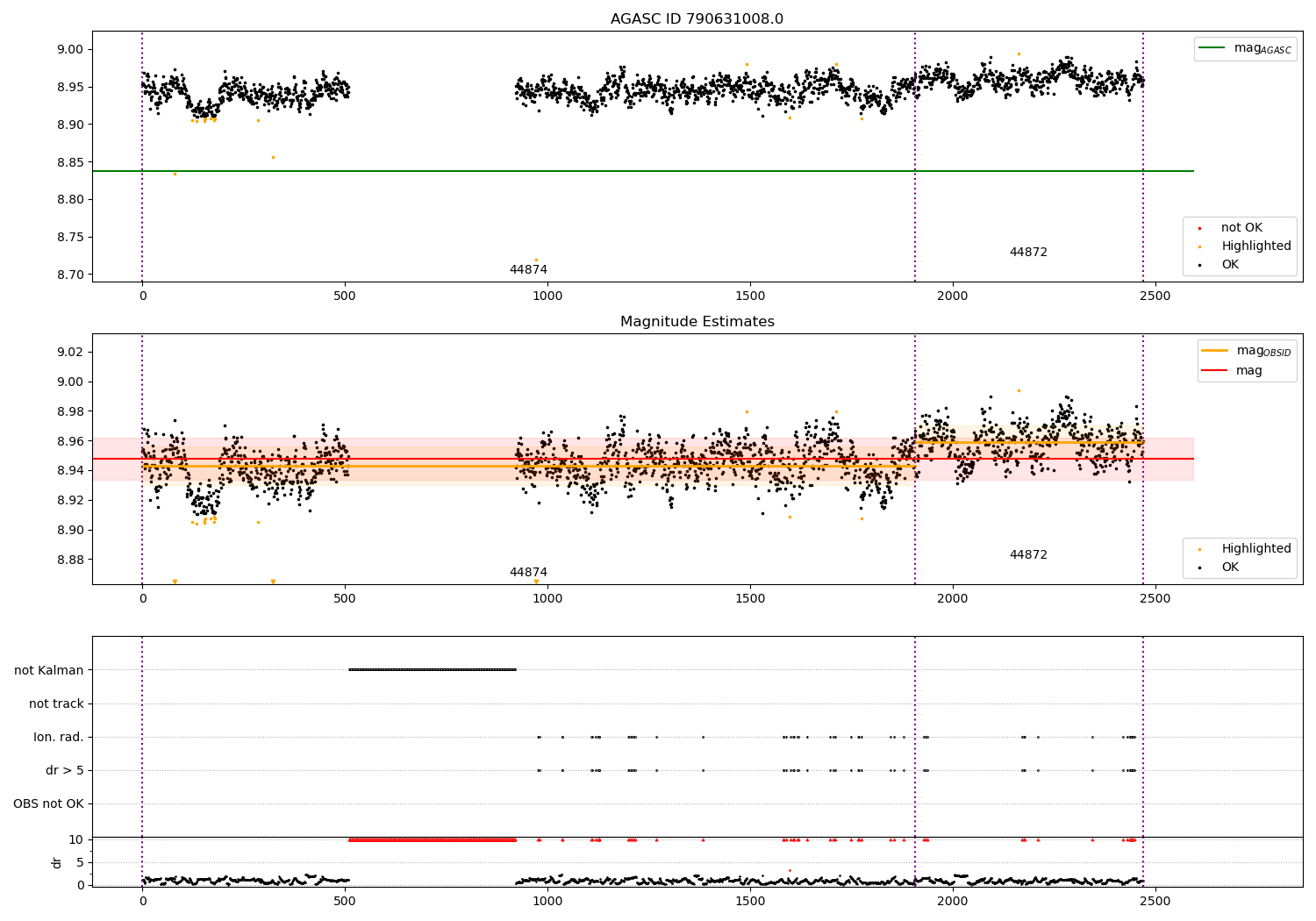Screen dimensions: 1316x921
Task: Click "Highlighted" in the Magnitude Estimates legend
Action: coord(1256,549)
